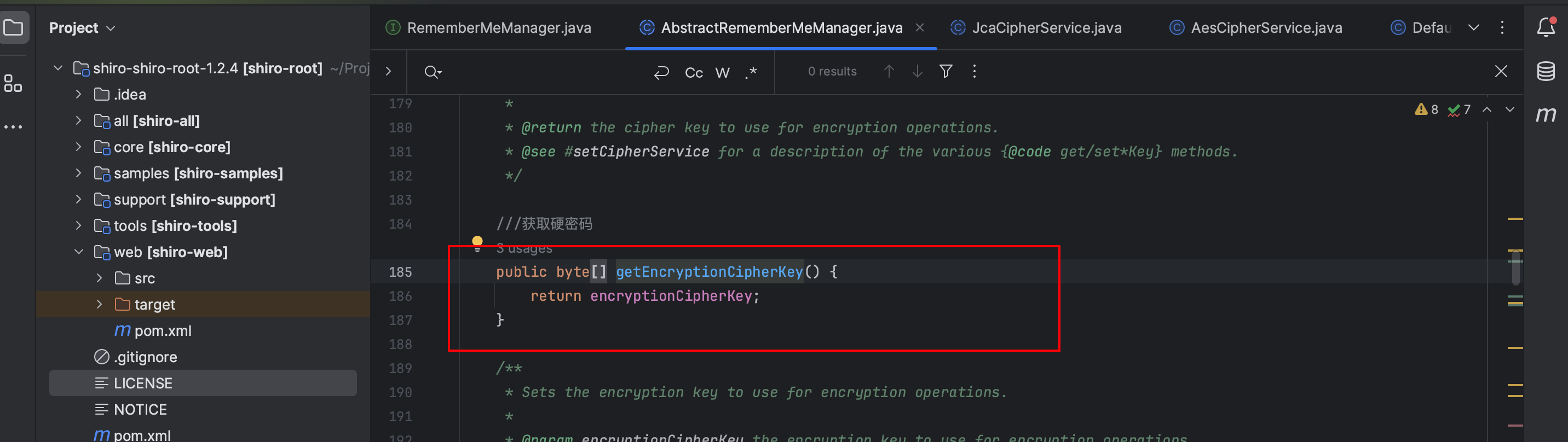Switch to the Defau... truncated tab
This screenshot has height=442, width=1568.
point(1422,27)
